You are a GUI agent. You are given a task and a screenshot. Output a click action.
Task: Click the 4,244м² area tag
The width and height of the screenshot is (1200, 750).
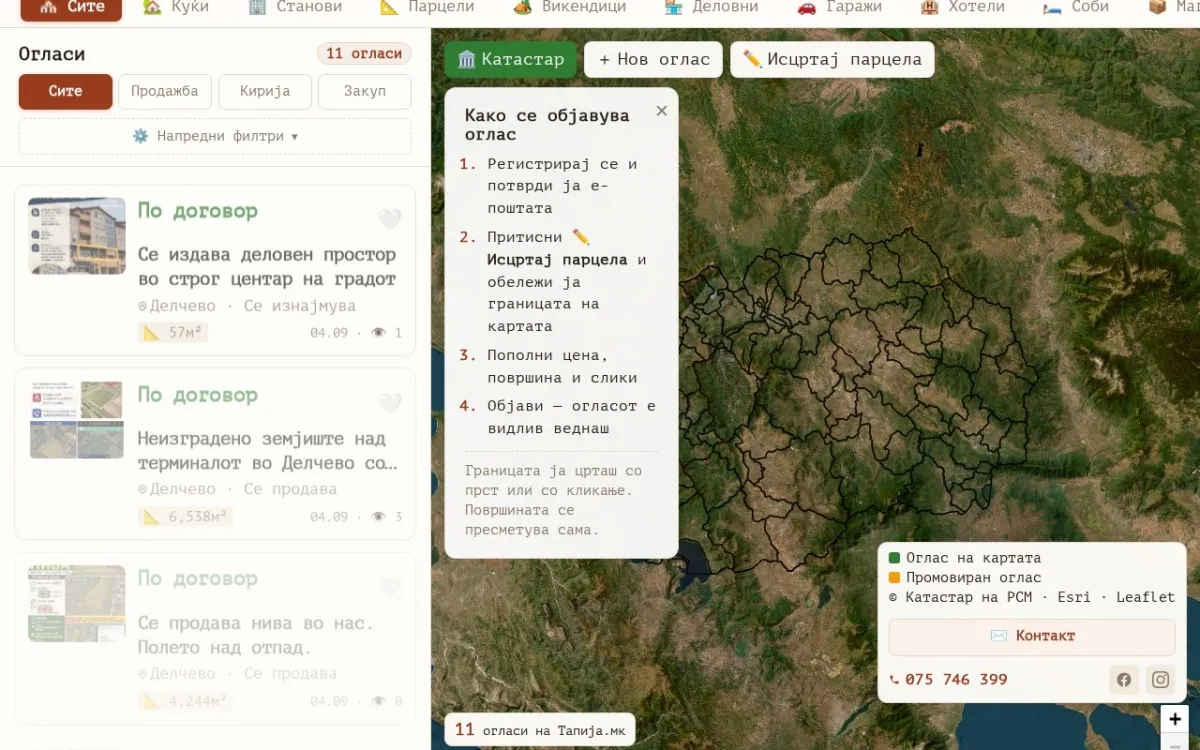click(x=186, y=701)
